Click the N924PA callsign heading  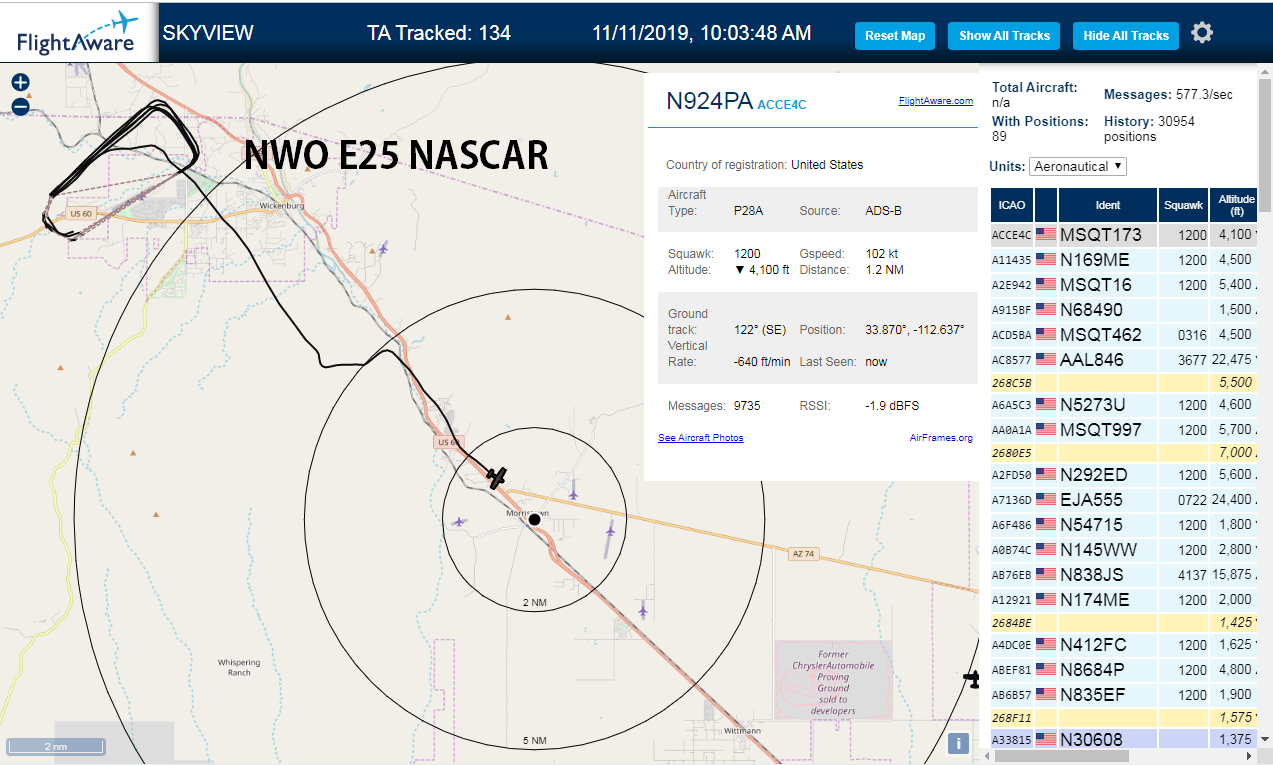click(x=709, y=101)
